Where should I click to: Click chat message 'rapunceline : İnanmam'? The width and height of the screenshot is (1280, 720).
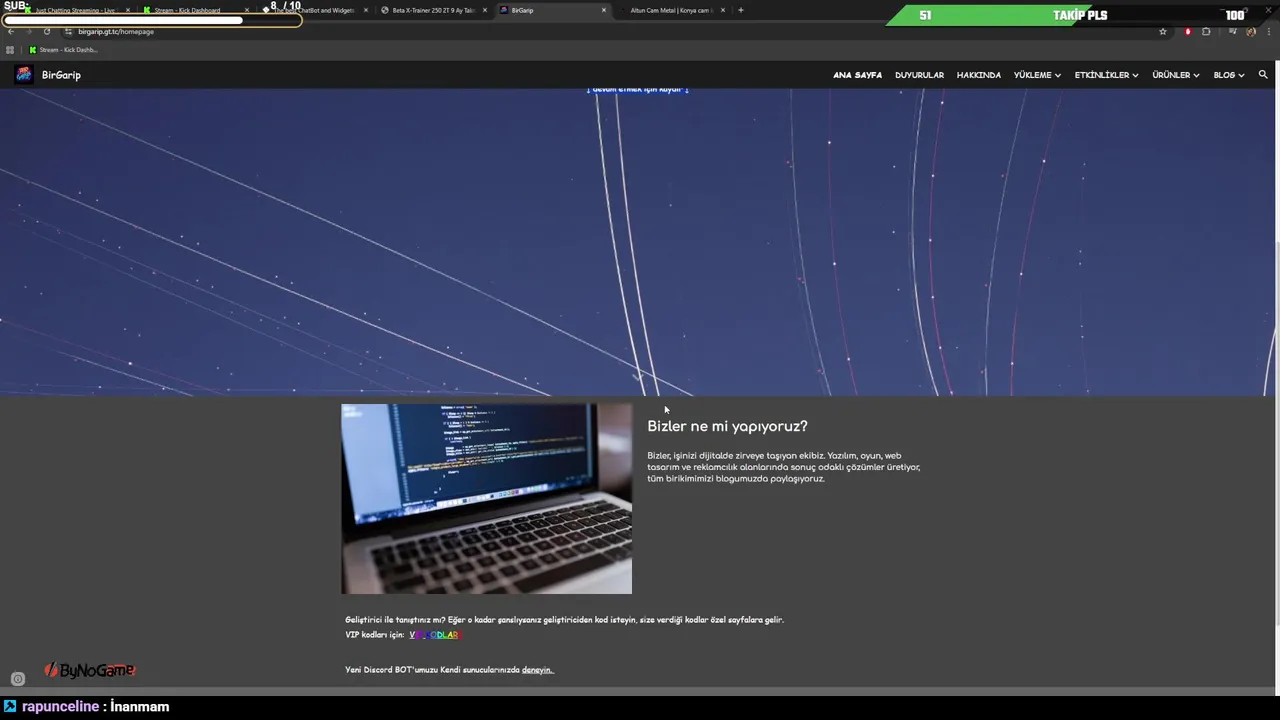click(86, 707)
